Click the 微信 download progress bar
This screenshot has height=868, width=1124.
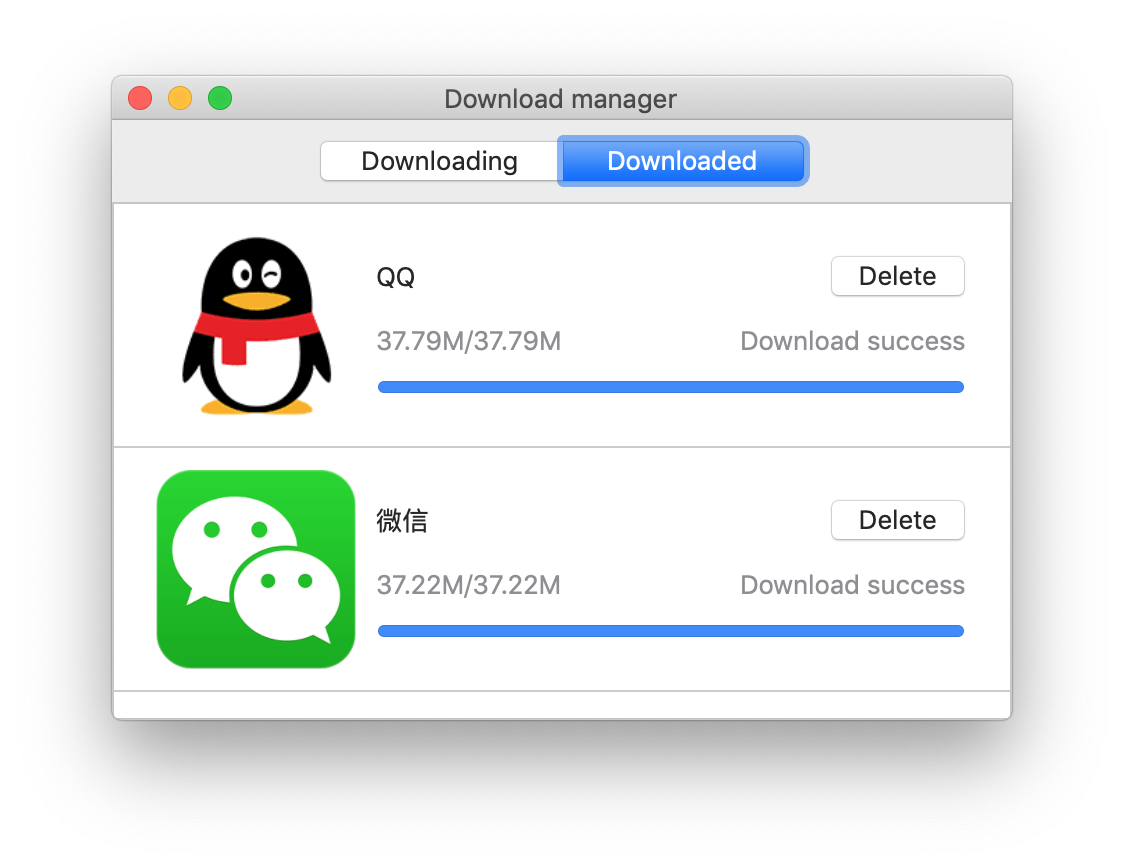671,631
